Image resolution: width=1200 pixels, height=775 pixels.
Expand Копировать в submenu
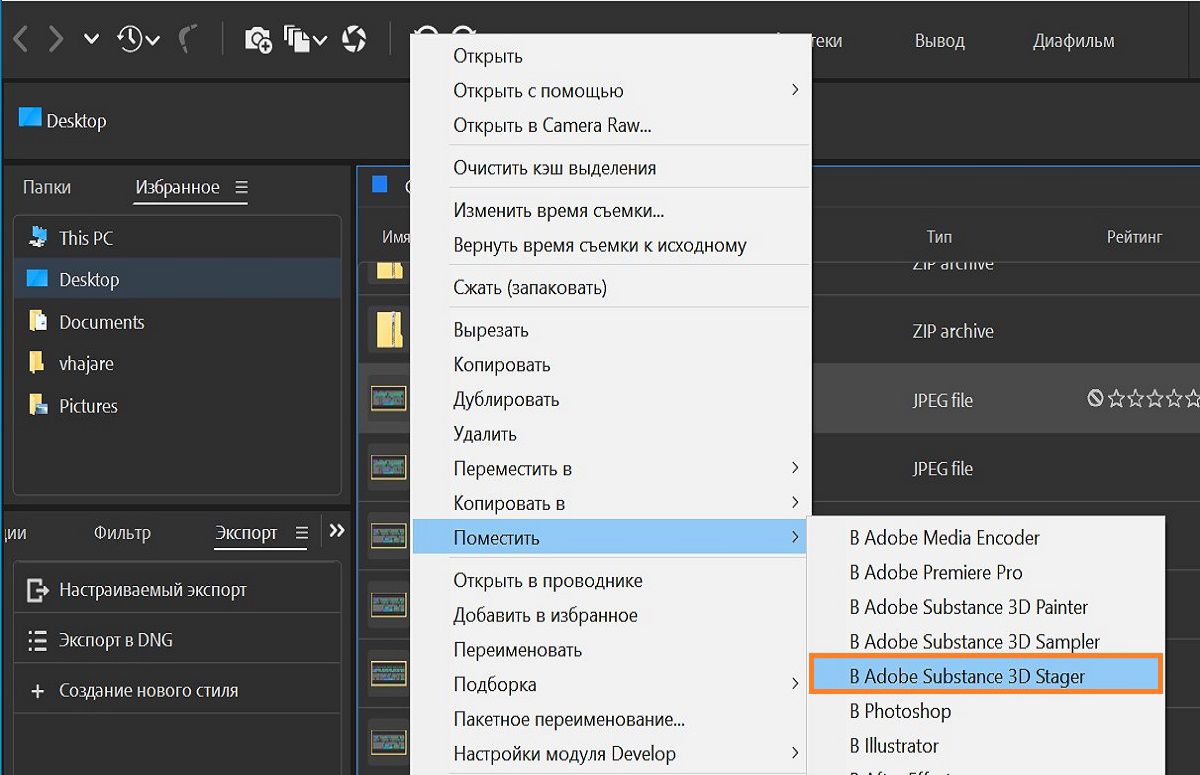coord(609,503)
